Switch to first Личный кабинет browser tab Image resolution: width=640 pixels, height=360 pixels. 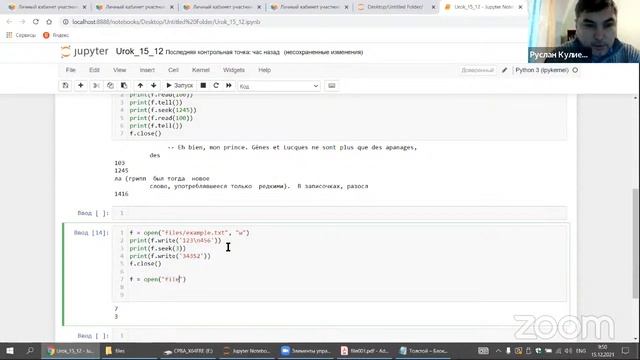pyautogui.click(x=47, y=7)
